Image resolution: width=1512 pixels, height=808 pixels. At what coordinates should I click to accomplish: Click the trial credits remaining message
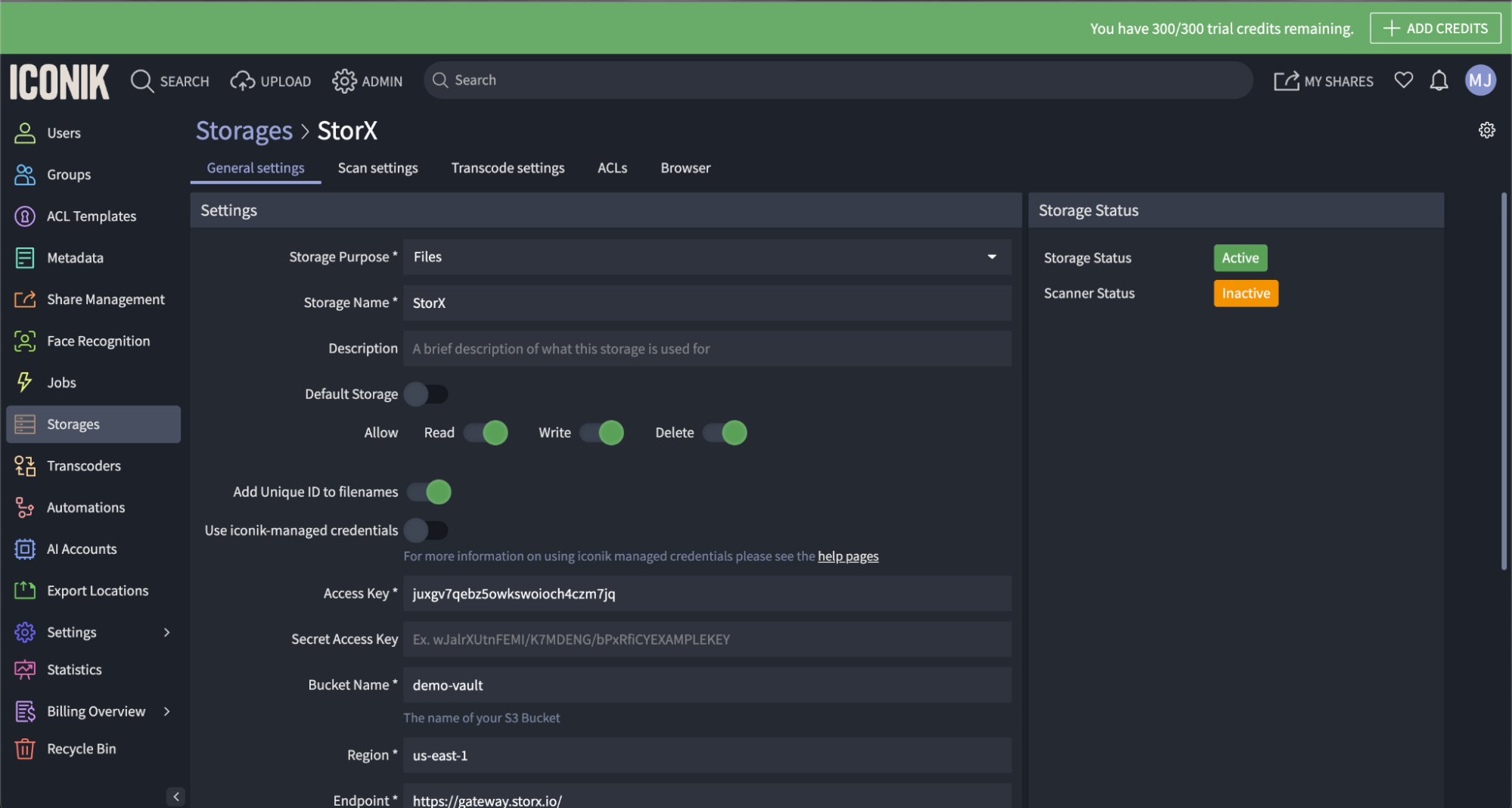tap(1222, 29)
